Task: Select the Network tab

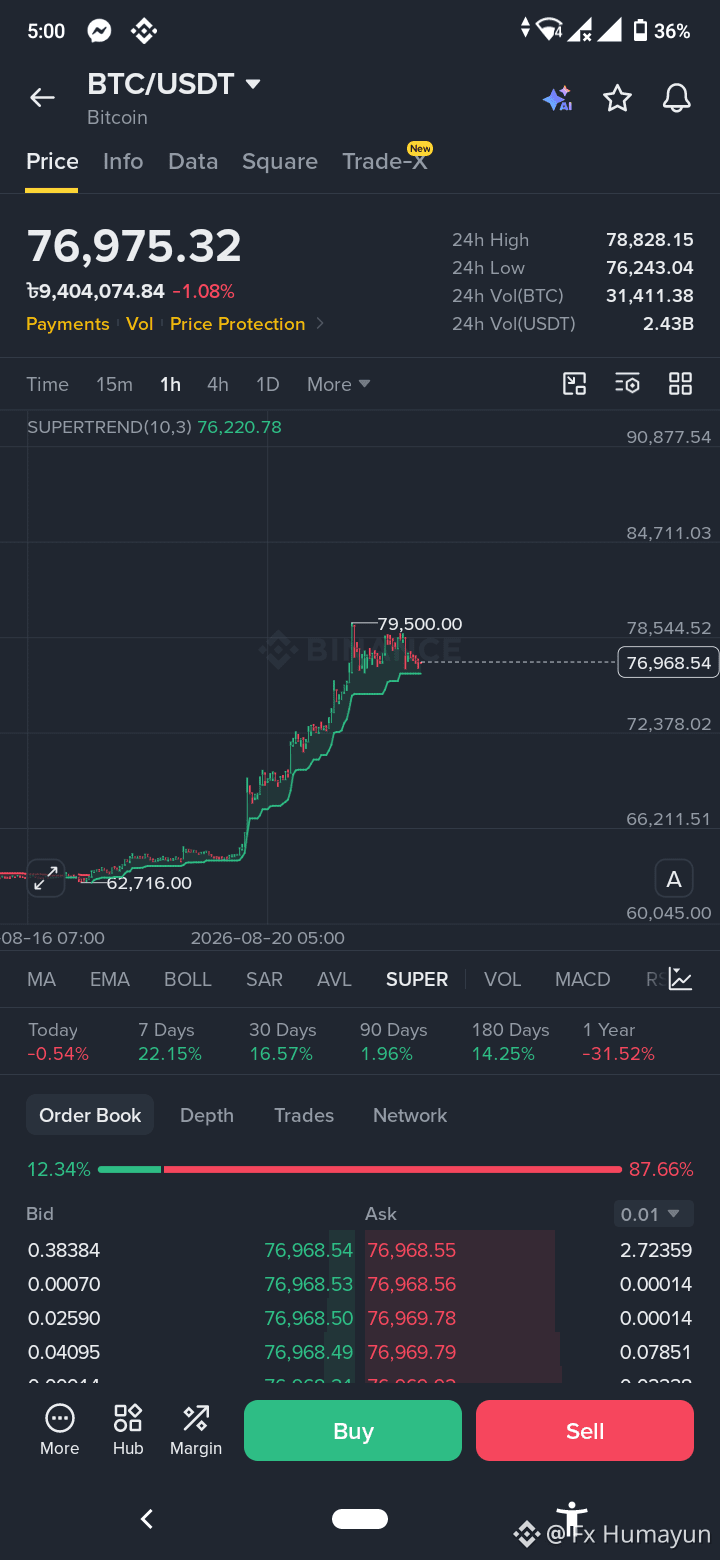Action: tap(410, 1115)
